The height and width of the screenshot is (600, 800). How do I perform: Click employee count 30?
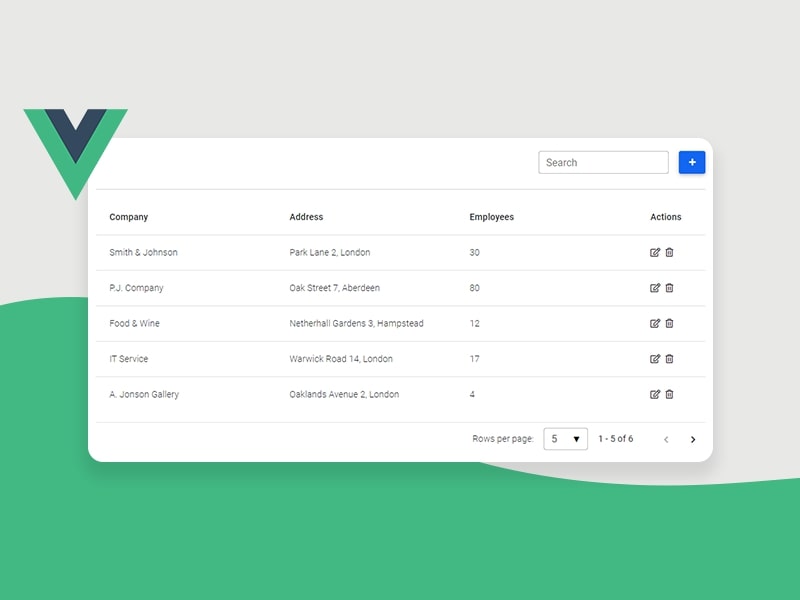474,253
